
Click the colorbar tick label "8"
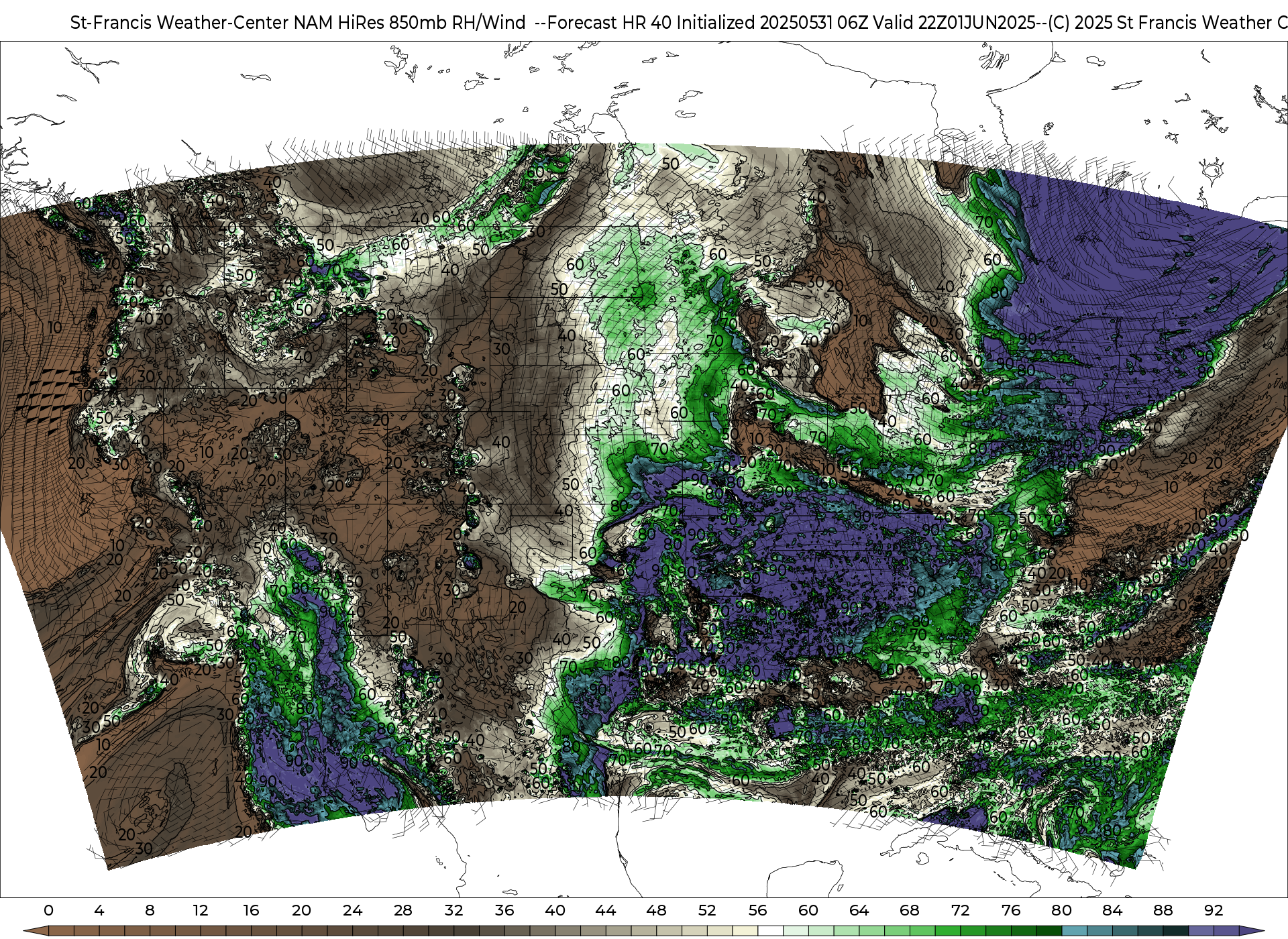(150, 911)
